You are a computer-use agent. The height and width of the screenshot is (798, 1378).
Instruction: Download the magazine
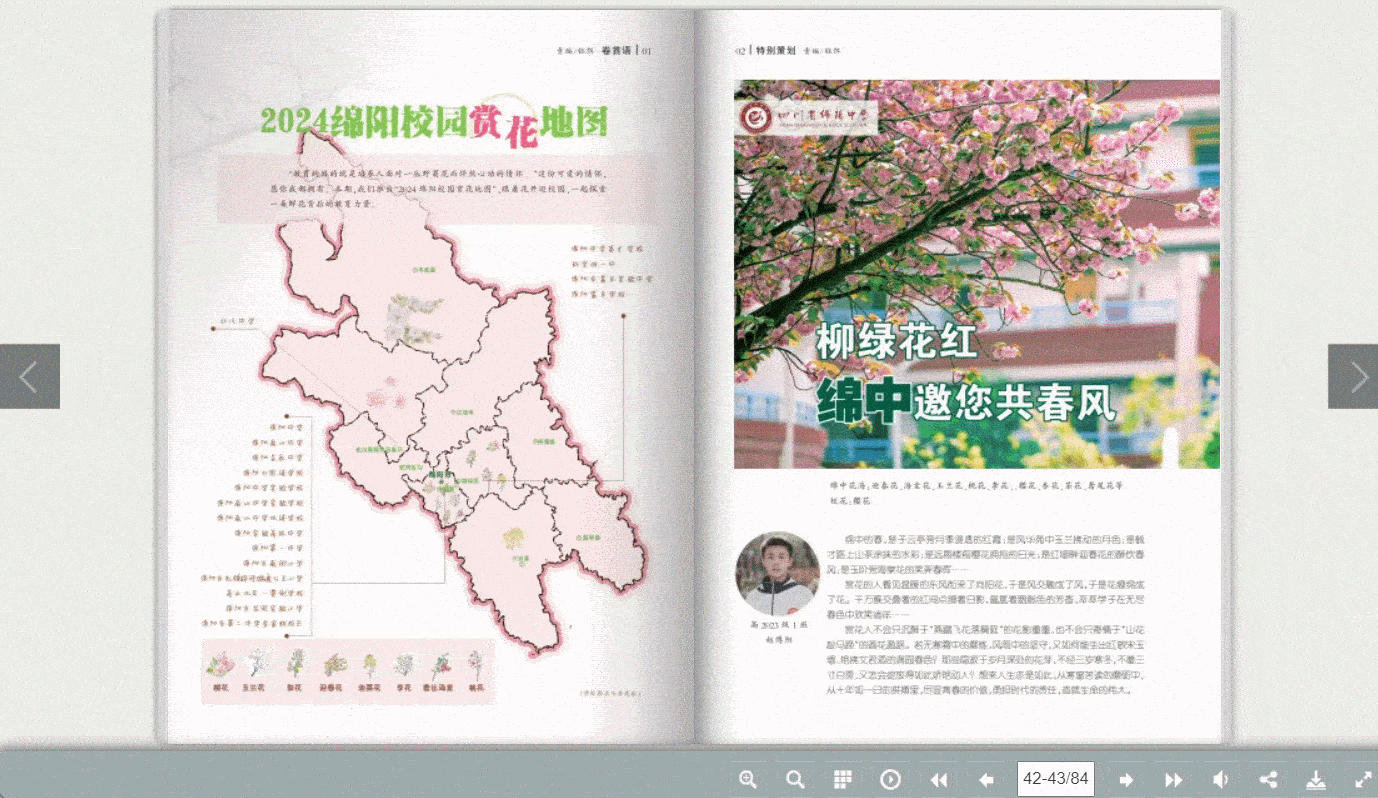[1316, 779]
